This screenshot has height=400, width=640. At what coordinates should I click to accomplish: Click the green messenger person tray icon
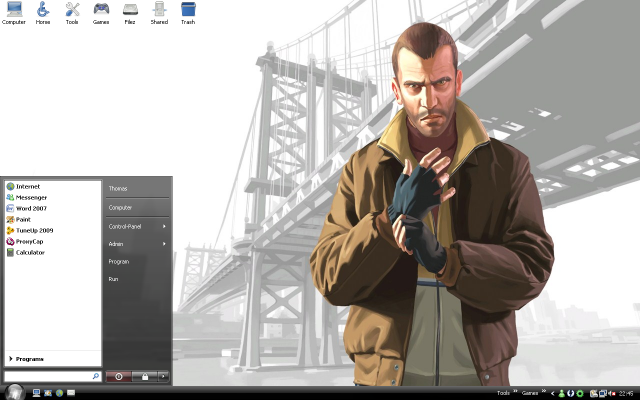point(562,393)
